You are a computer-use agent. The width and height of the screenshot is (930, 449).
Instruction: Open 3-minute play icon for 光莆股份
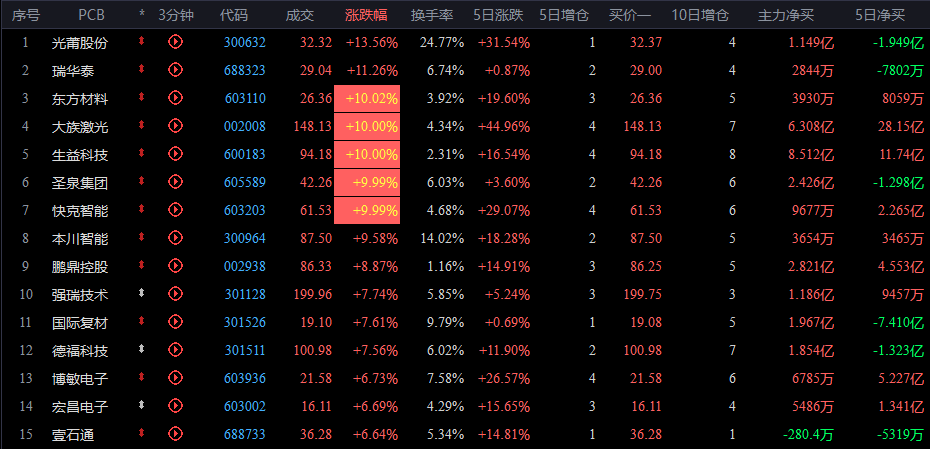(x=175, y=42)
